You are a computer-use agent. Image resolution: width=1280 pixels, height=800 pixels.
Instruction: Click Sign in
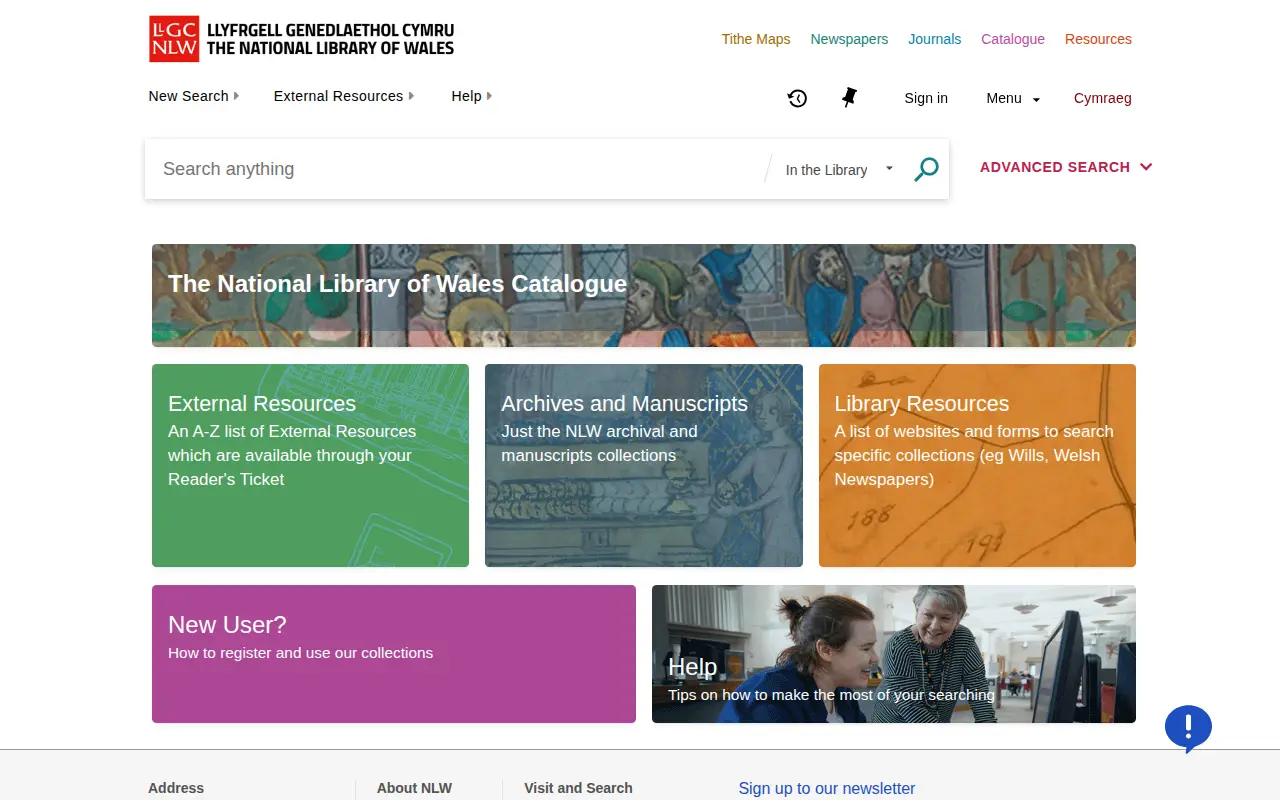926,98
